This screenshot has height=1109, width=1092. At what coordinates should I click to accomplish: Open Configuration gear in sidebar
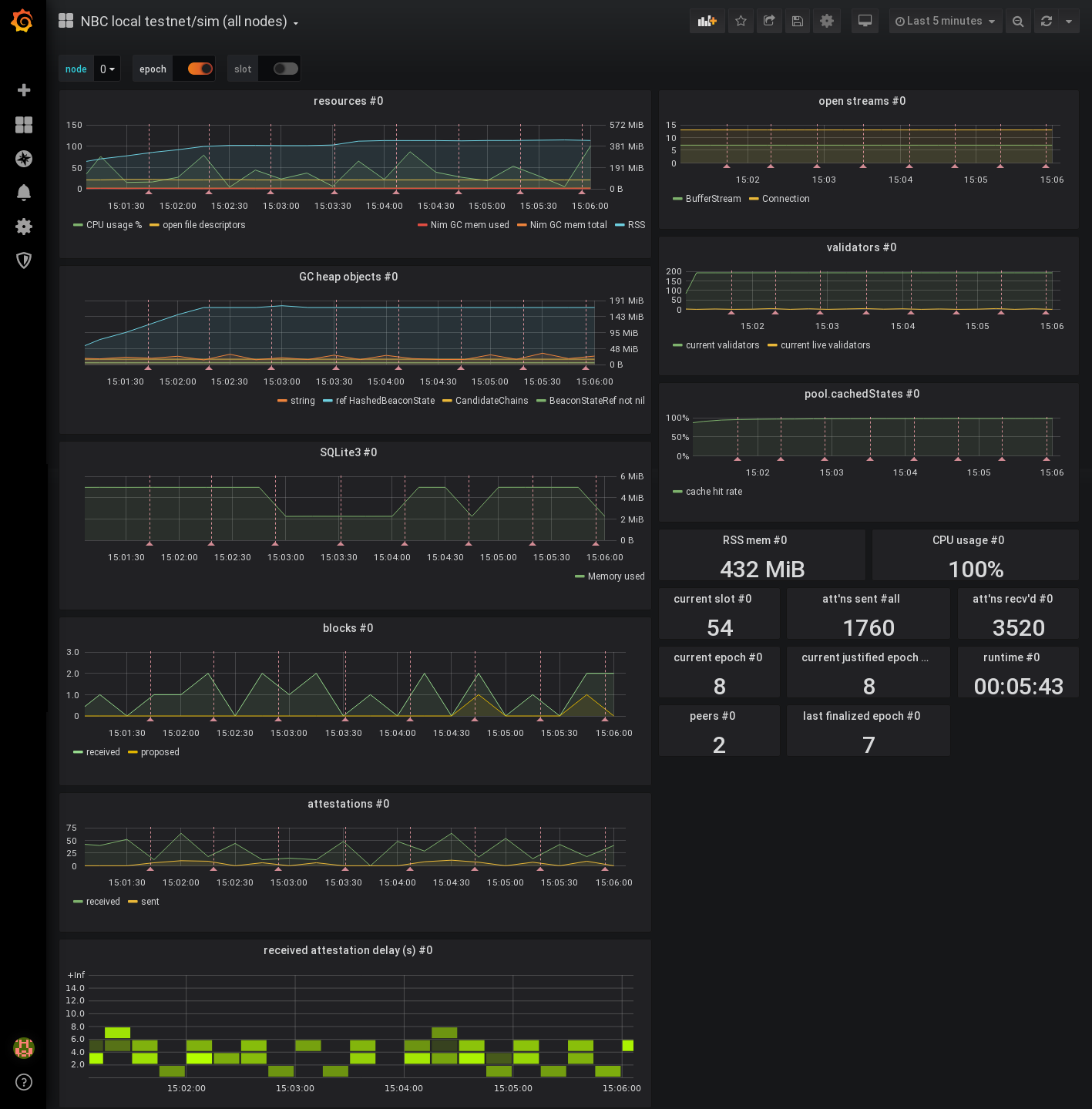(x=23, y=227)
